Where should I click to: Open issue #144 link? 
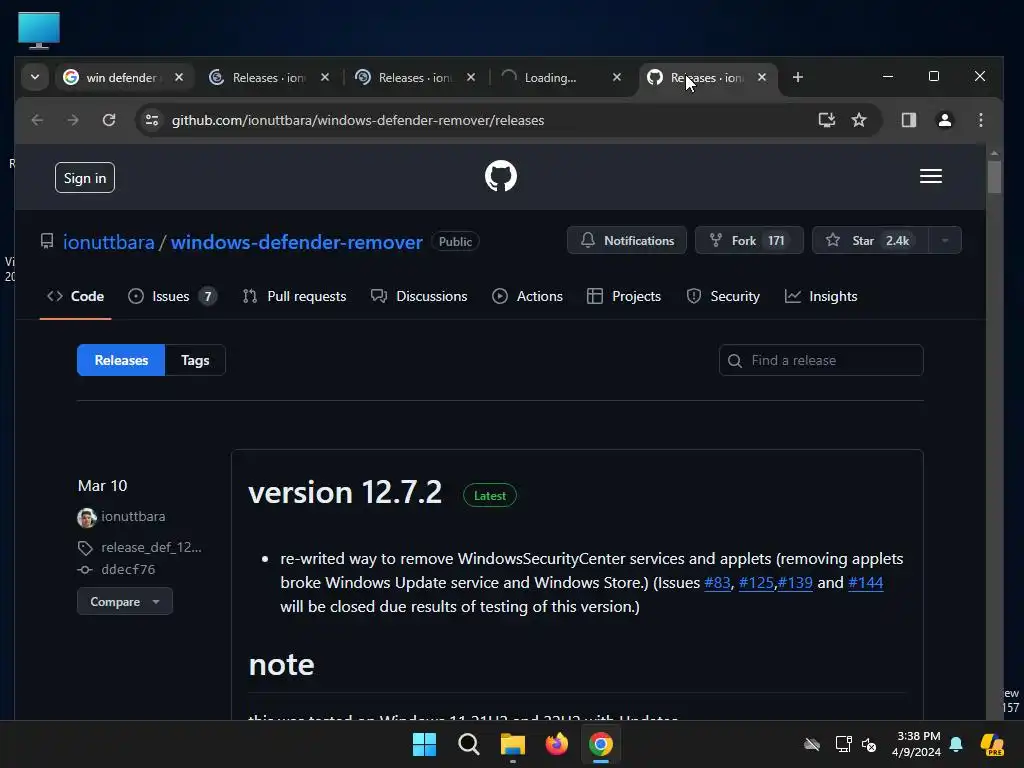(x=865, y=583)
